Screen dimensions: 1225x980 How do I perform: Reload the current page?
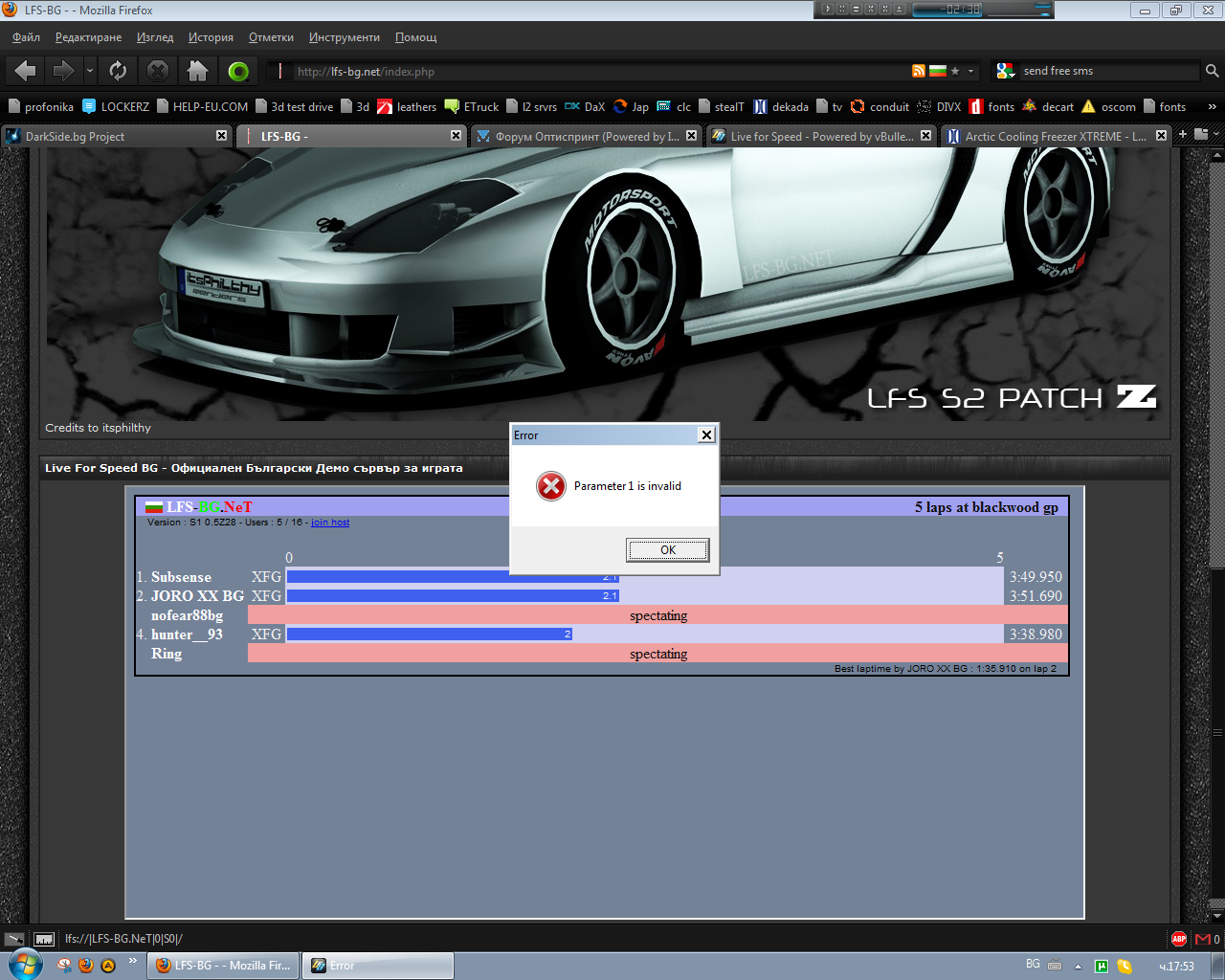118,71
